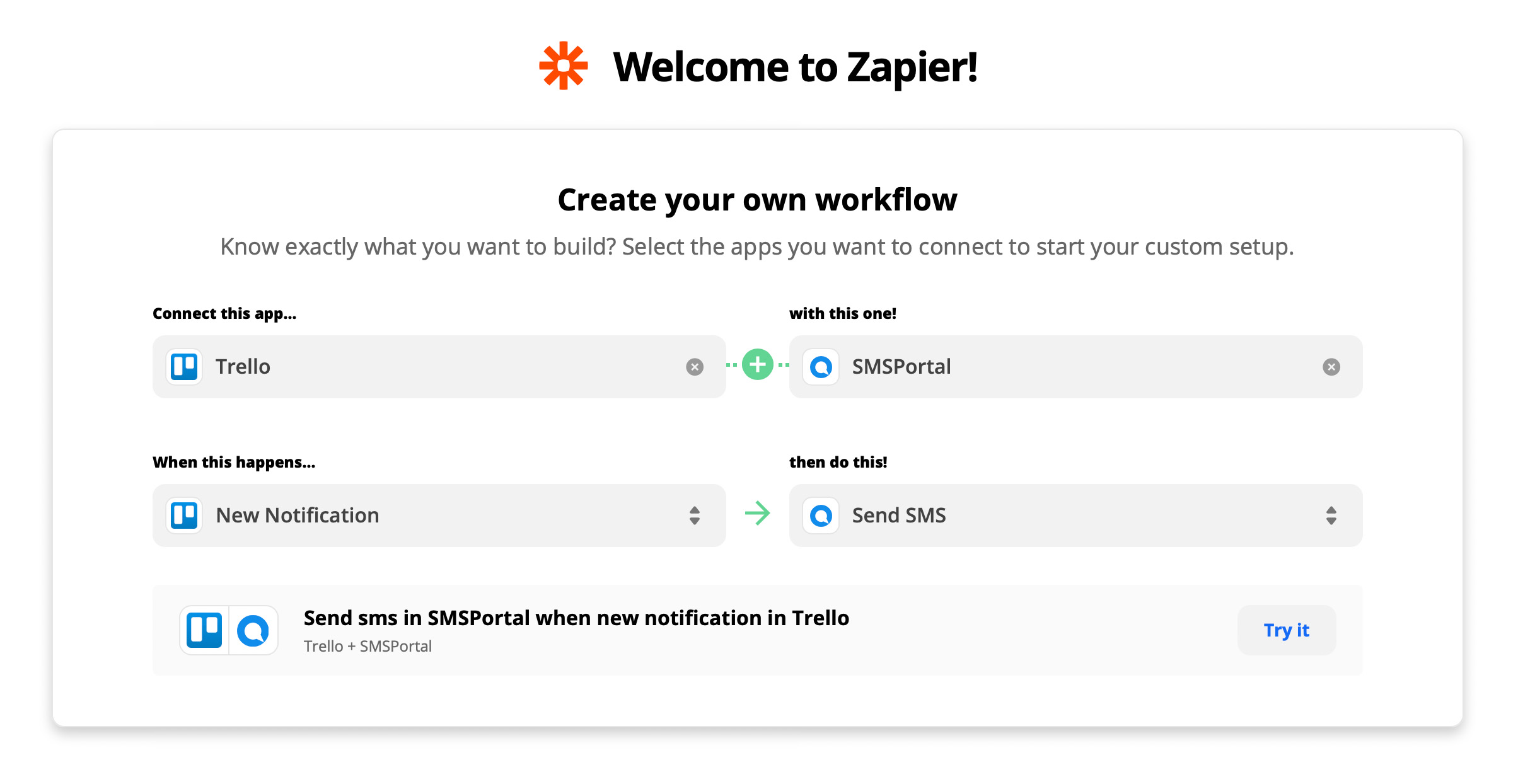The image size is (1518, 784).
Task: Click the Send sms in SMSPortal workflow title
Action: tap(576, 618)
